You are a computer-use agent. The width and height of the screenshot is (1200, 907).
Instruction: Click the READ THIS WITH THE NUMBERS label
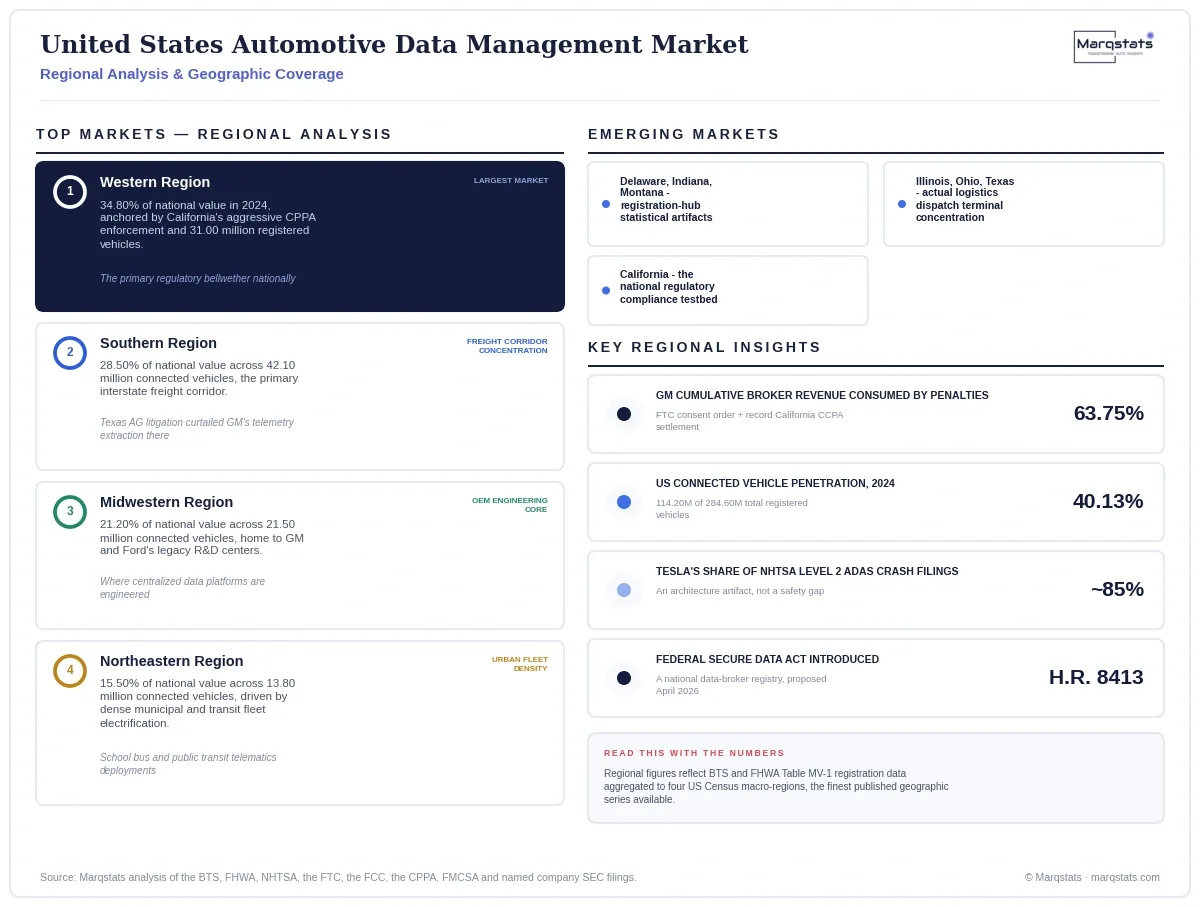coord(694,753)
